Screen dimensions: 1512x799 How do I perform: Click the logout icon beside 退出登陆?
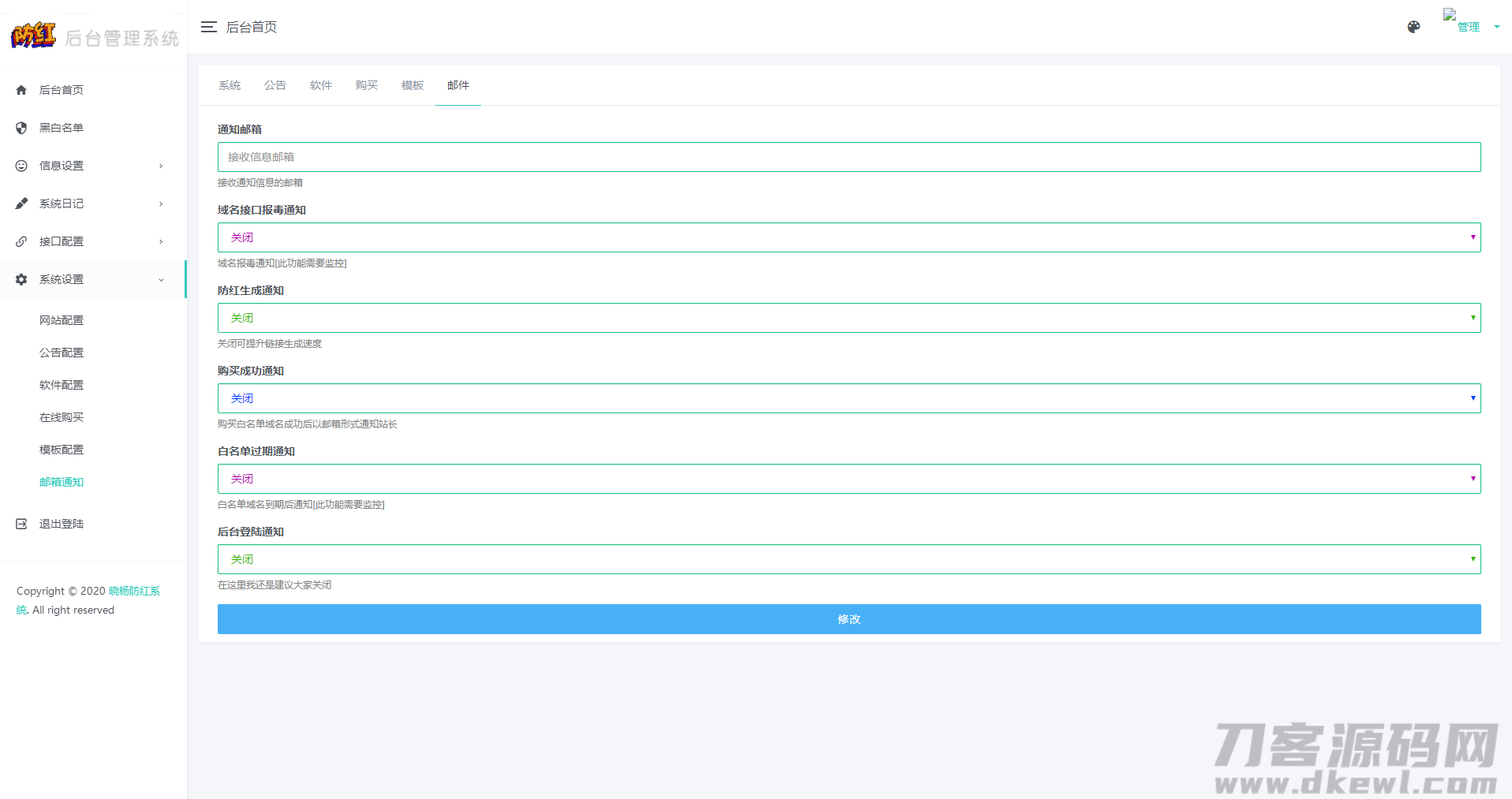(21, 524)
